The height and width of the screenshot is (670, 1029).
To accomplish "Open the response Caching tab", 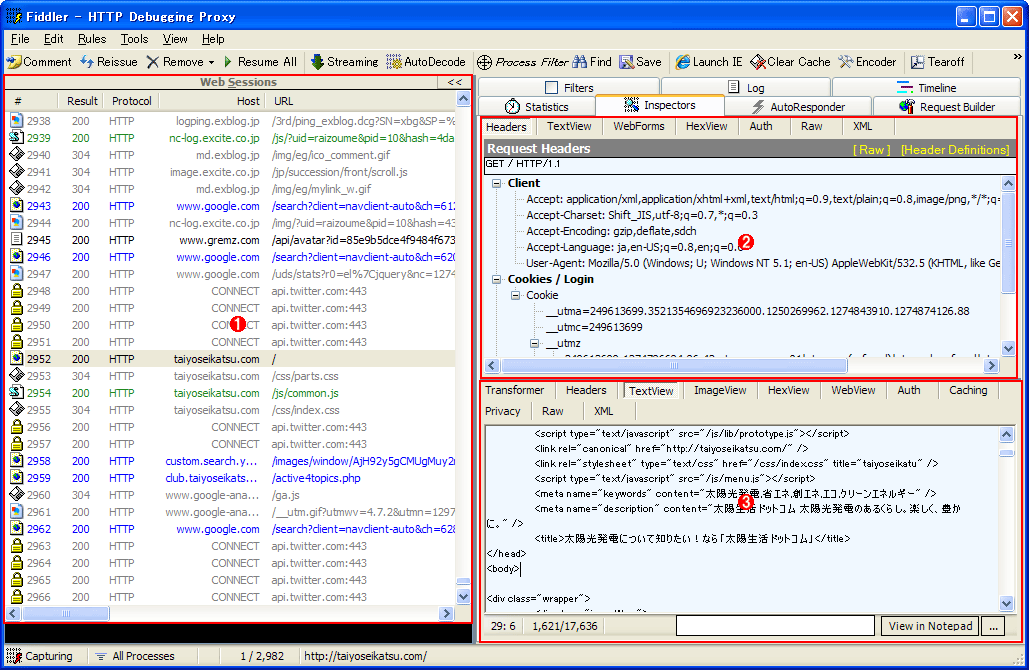I will (968, 390).
